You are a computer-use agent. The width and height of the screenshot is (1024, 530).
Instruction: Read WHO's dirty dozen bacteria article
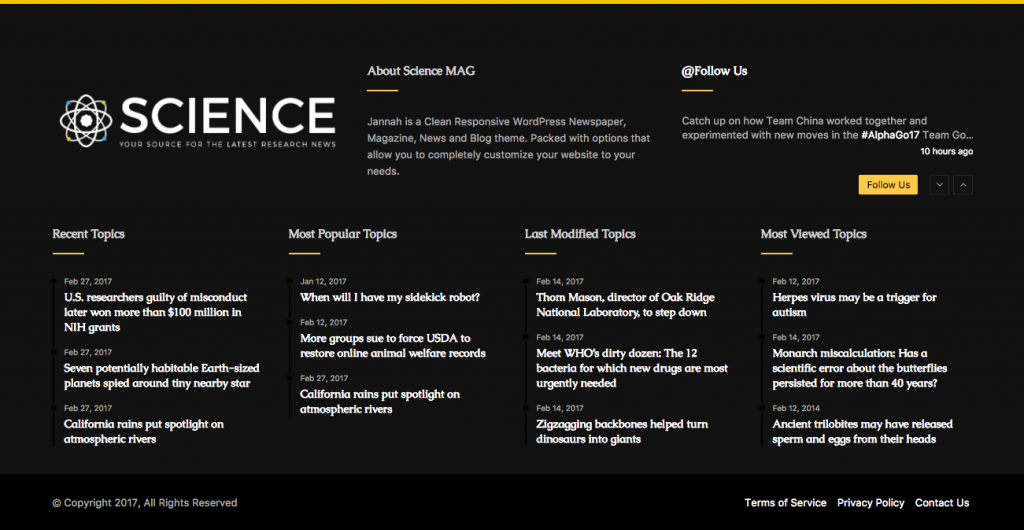pyautogui.click(x=631, y=368)
